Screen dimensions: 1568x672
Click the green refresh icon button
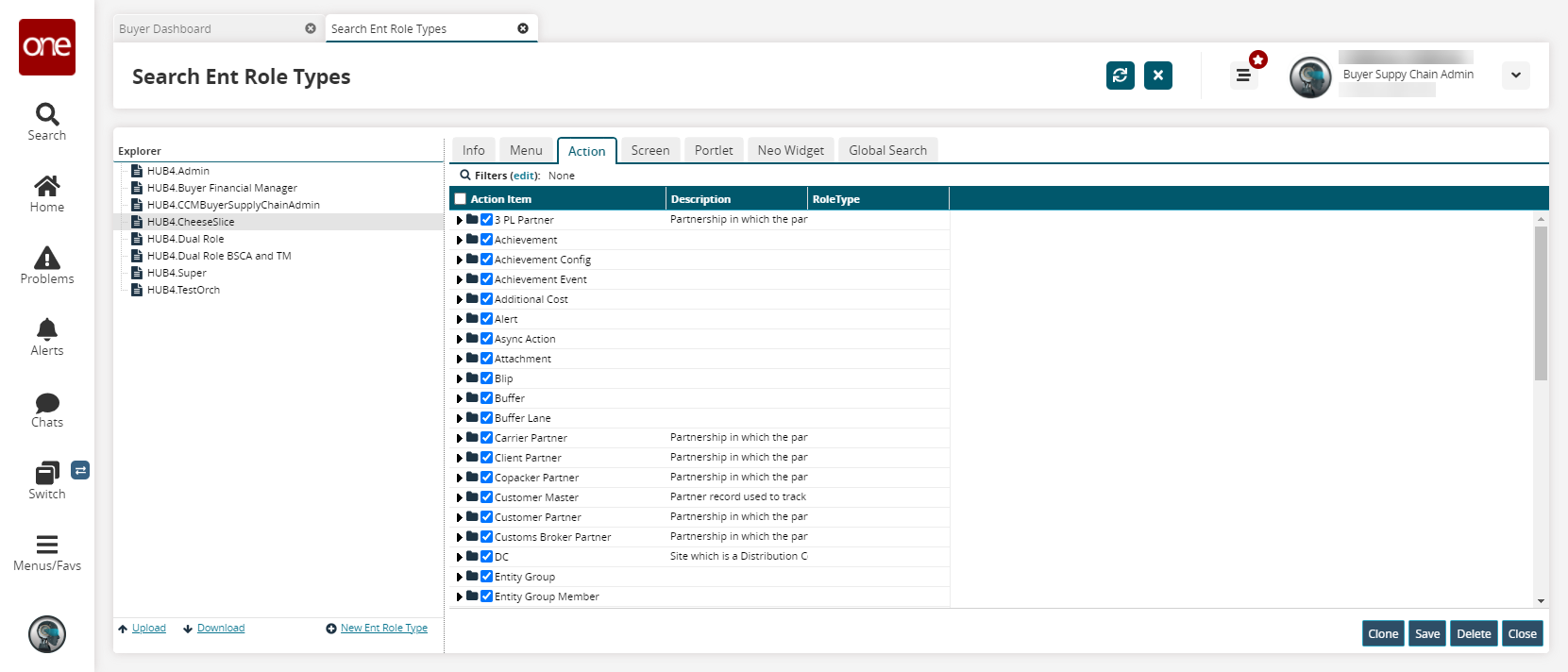[1120, 76]
